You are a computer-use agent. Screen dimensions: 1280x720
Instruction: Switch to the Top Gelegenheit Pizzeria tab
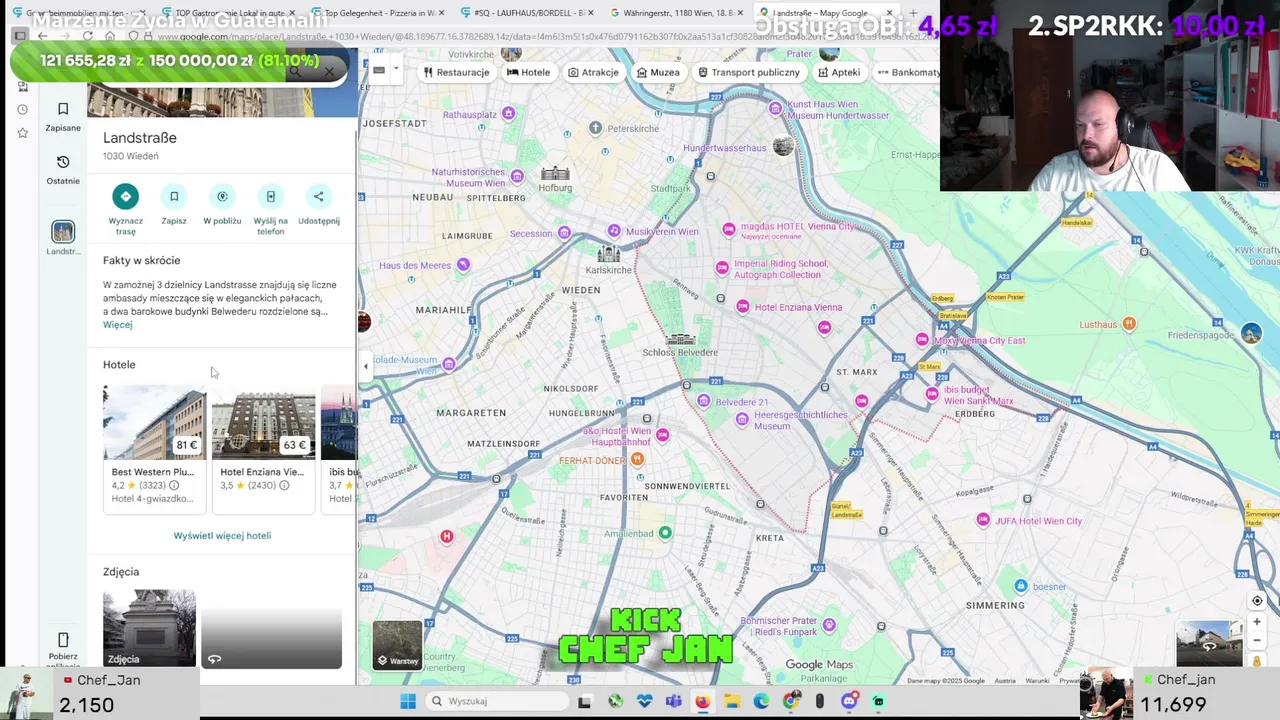377,13
